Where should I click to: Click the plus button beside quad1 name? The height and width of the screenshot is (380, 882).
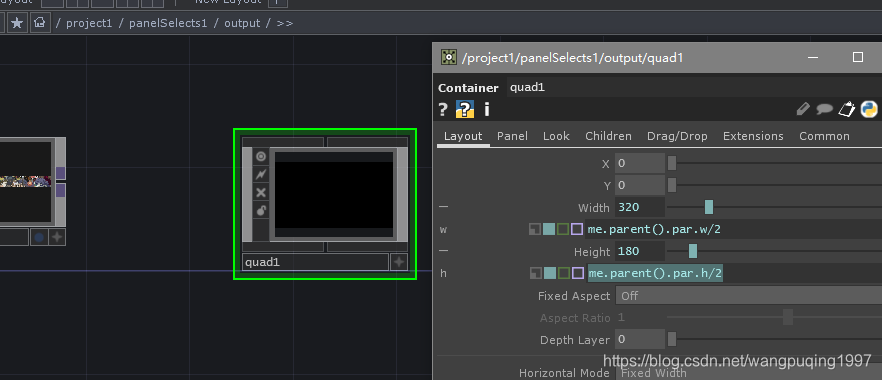click(399, 262)
